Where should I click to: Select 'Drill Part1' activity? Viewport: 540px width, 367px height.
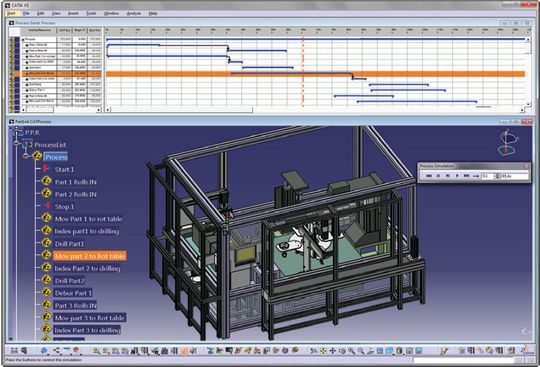point(69,244)
